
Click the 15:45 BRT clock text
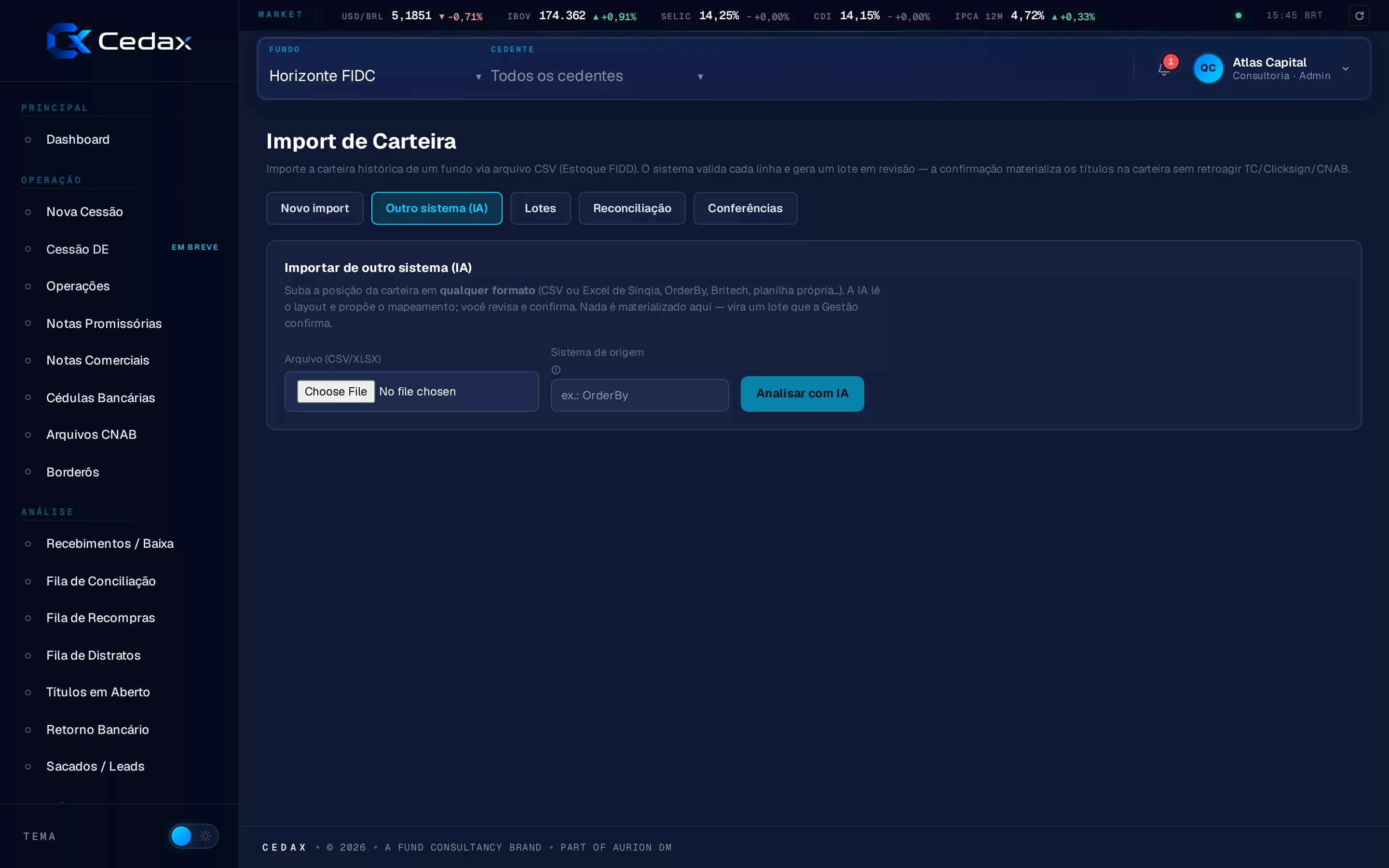1294,15
